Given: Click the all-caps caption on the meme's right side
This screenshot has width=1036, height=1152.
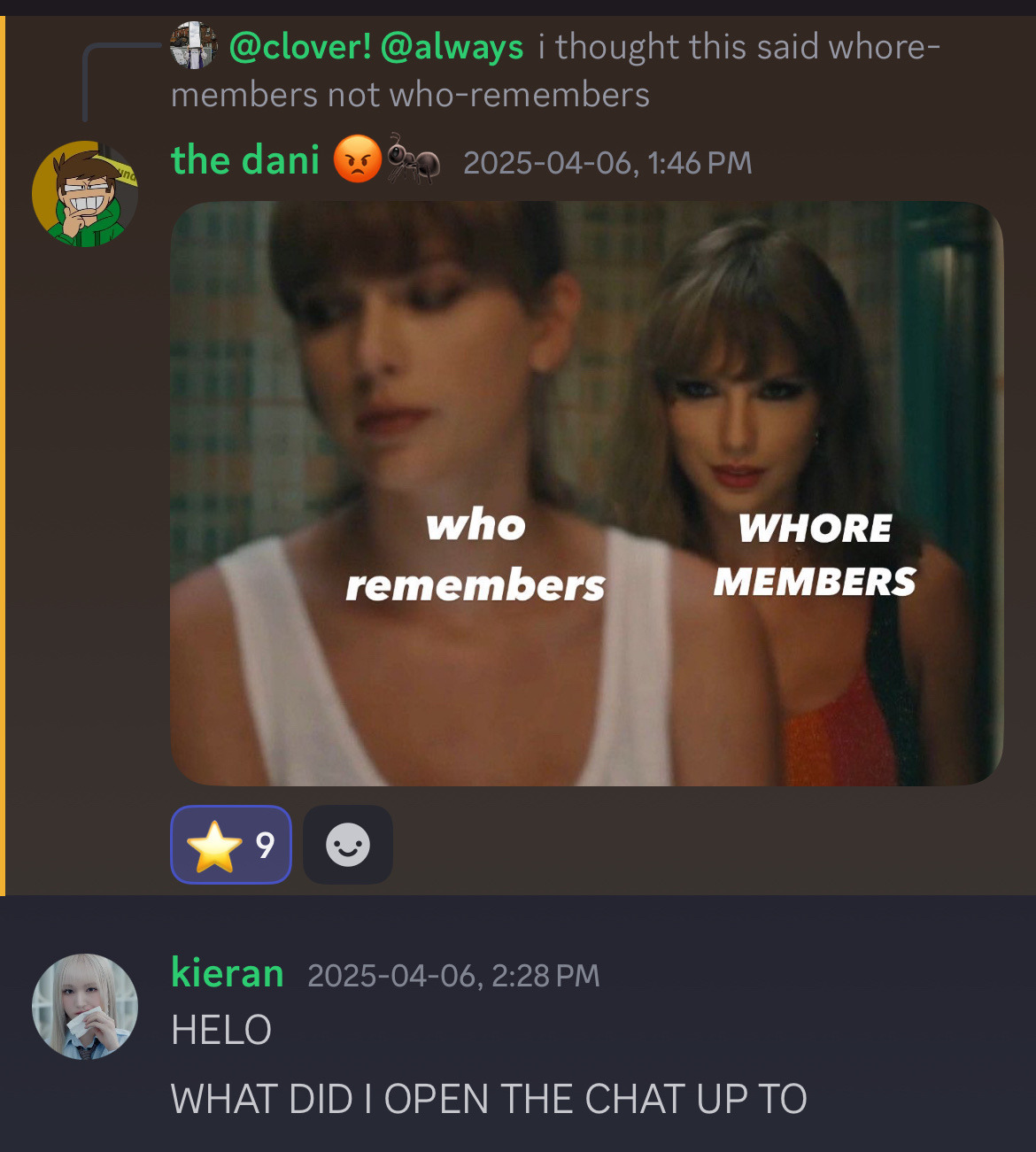Looking at the screenshot, I should [815, 555].
